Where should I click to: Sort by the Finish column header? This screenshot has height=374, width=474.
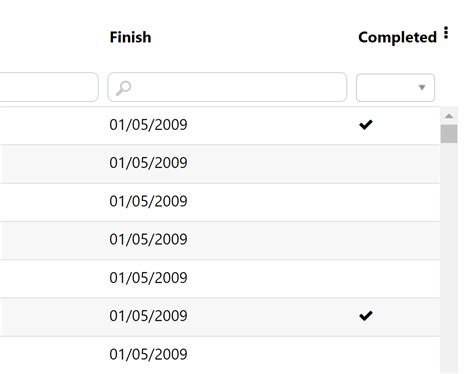pos(130,37)
